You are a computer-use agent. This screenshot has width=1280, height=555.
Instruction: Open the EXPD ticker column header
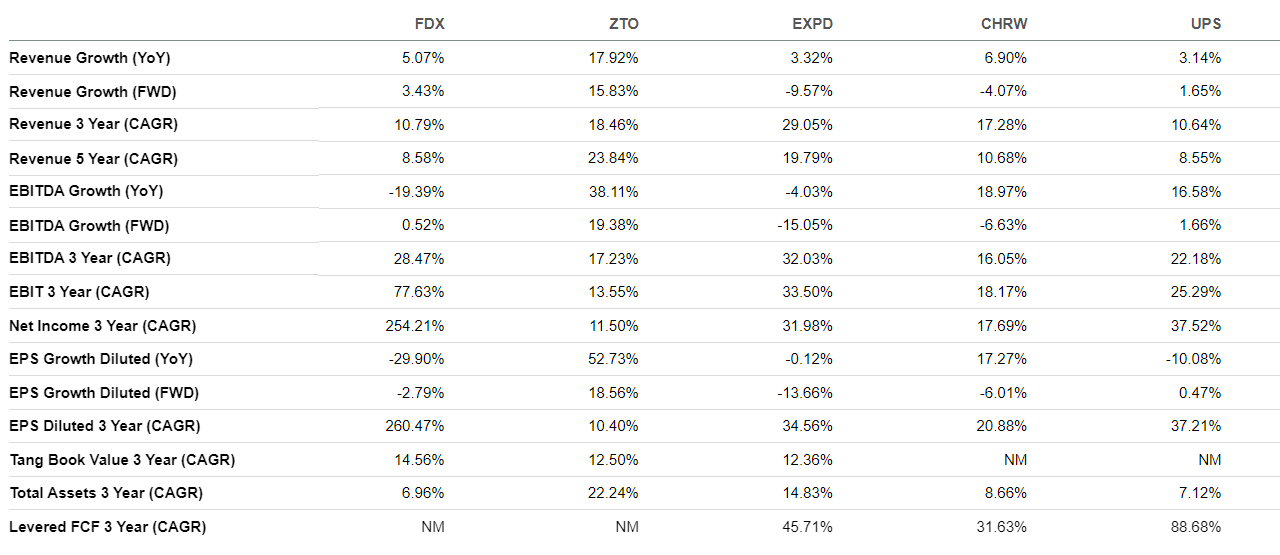click(812, 23)
